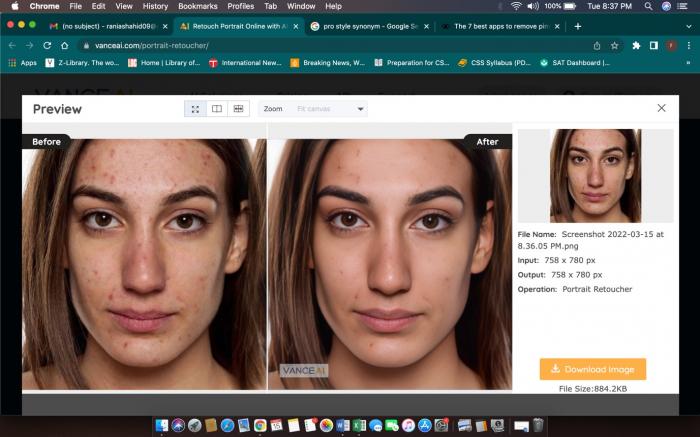The height and width of the screenshot is (437, 700).
Task: Open Siri from the menu bar
Action: click(x=666, y=6)
